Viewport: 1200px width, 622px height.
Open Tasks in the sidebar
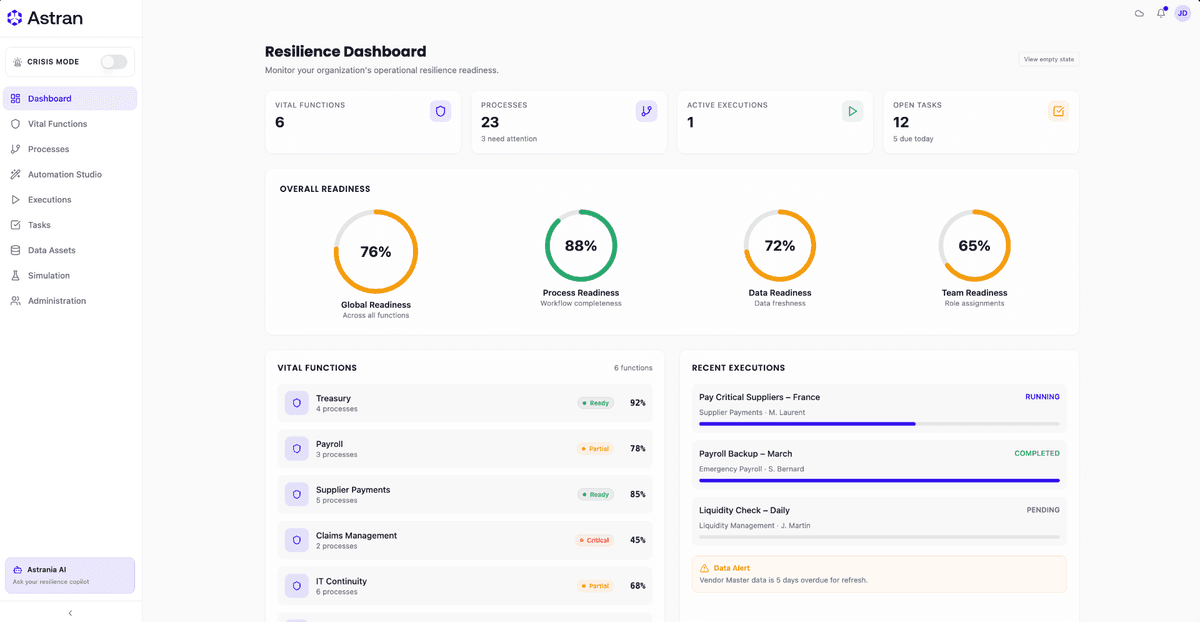point(70,225)
